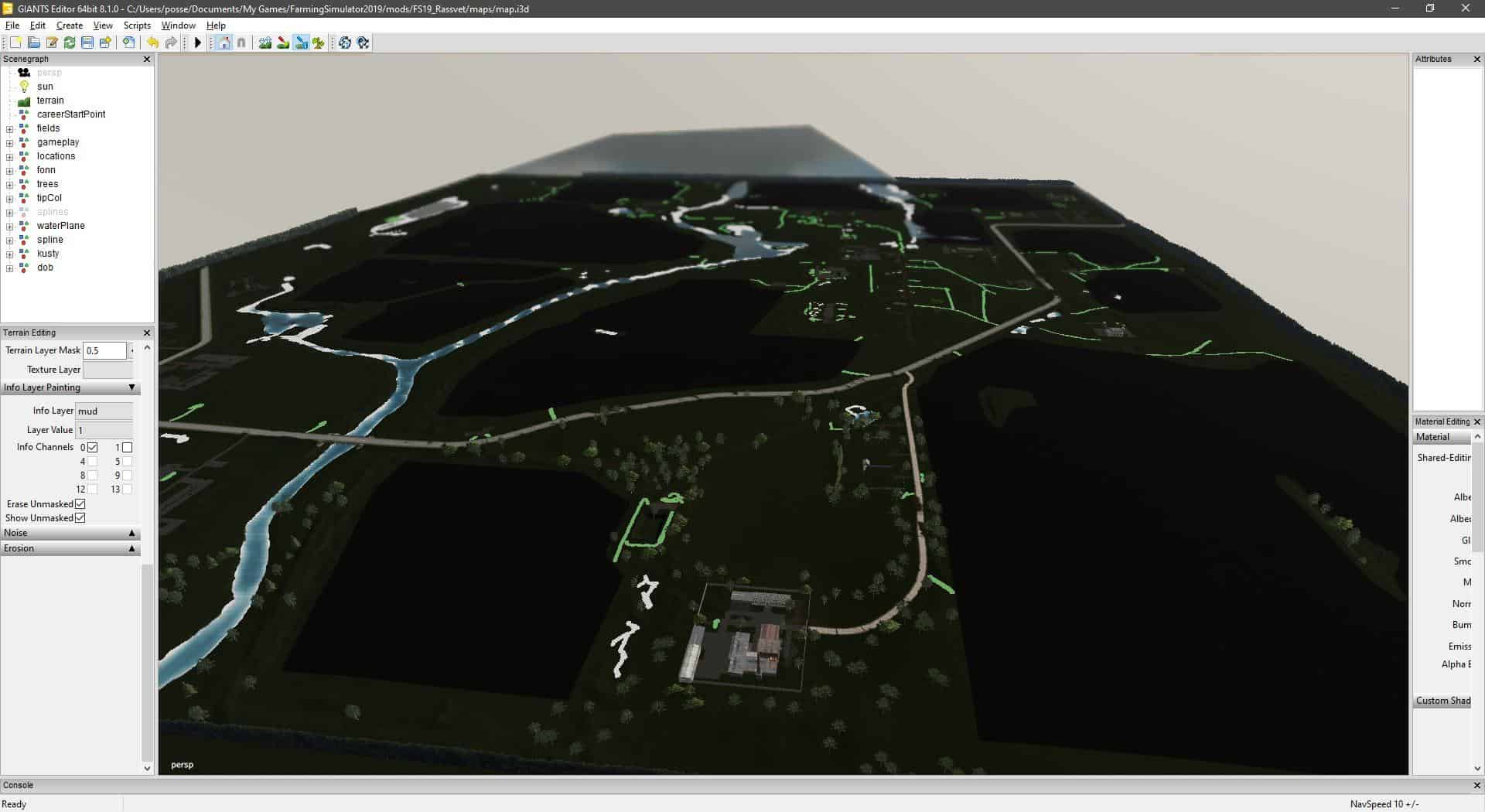Select the terrain paint brush icon
Viewport: 1485px width, 812px height.
click(283, 43)
